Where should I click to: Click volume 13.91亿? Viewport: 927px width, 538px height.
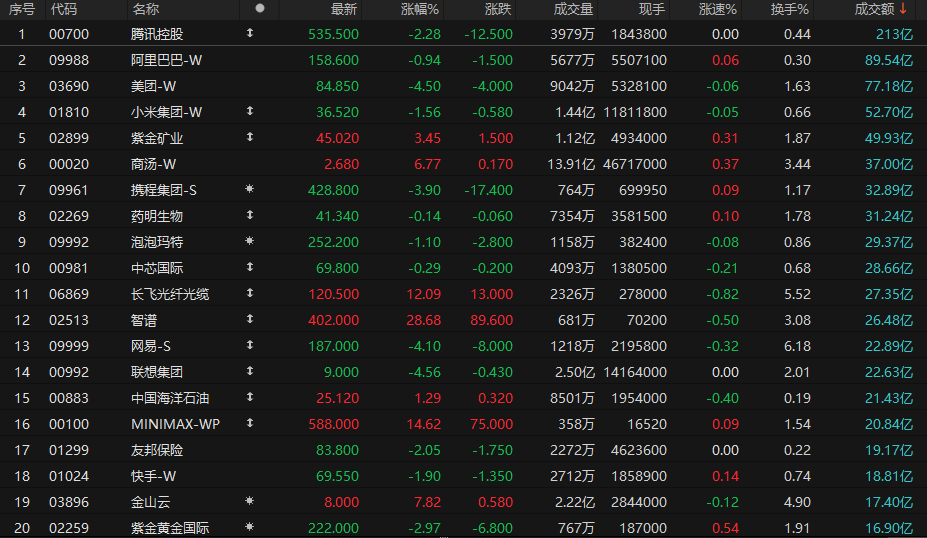tap(571, 164)
